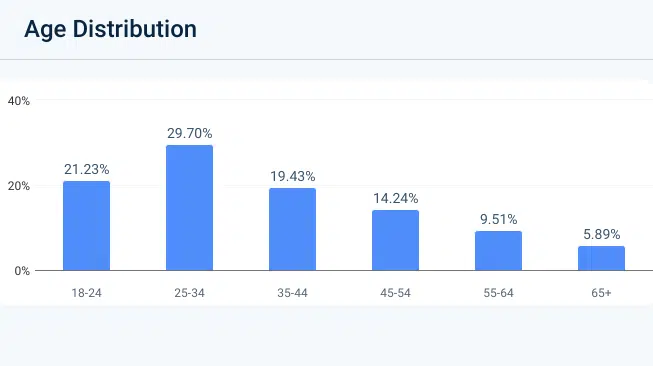Screen dimensions: 653x366
Task: Select the 19.43% data label
Action: click(x=292, y=177)
